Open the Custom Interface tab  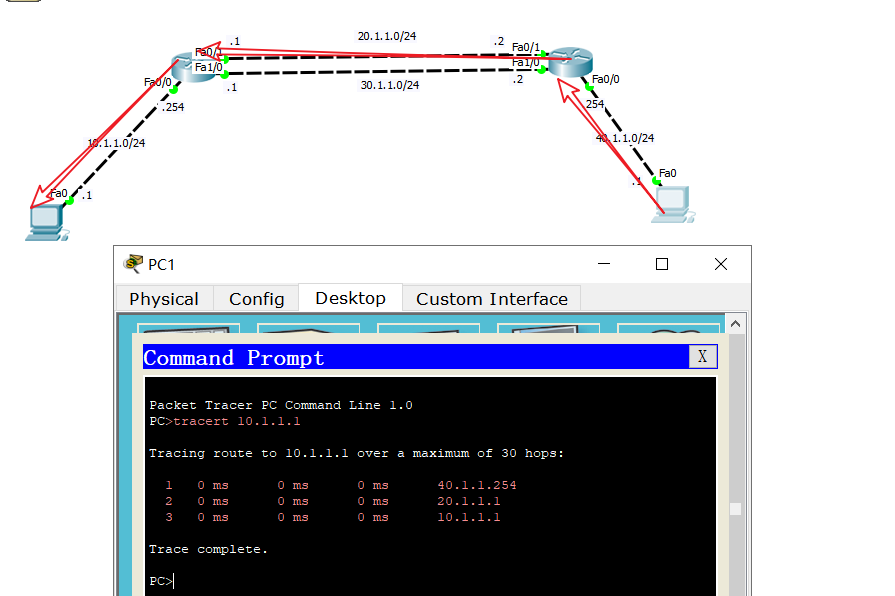click(x=491, y=299)
